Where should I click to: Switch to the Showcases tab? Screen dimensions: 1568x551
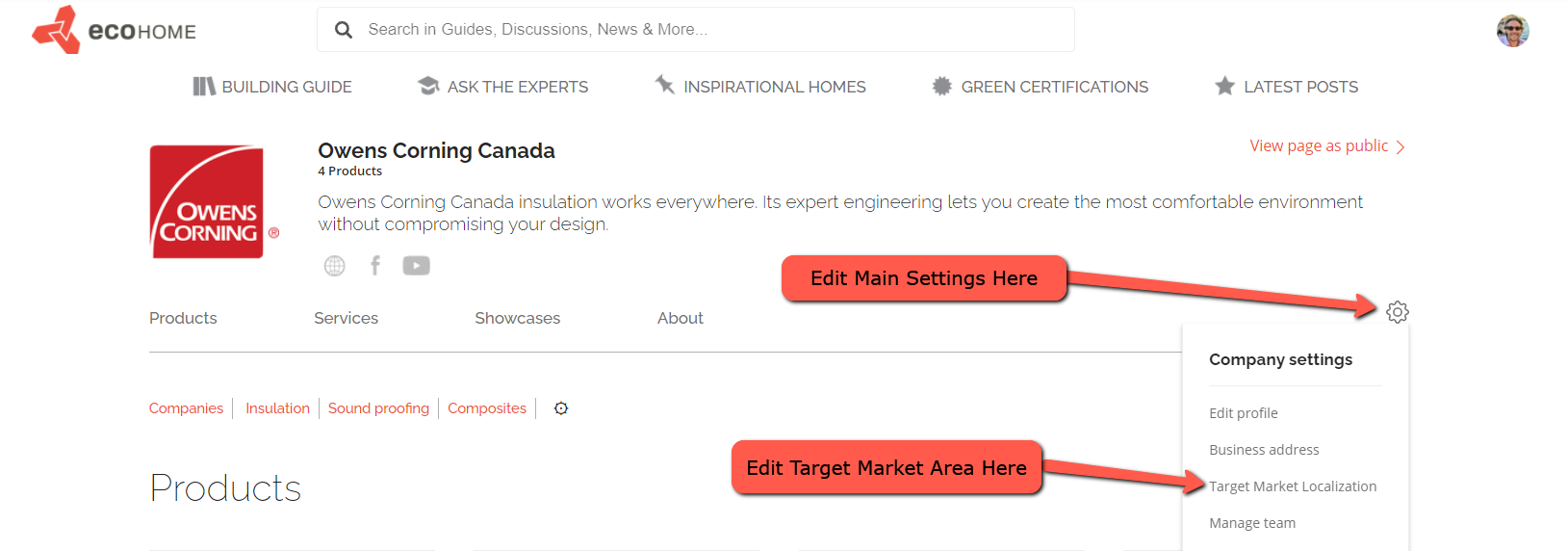tap(517, 318)
